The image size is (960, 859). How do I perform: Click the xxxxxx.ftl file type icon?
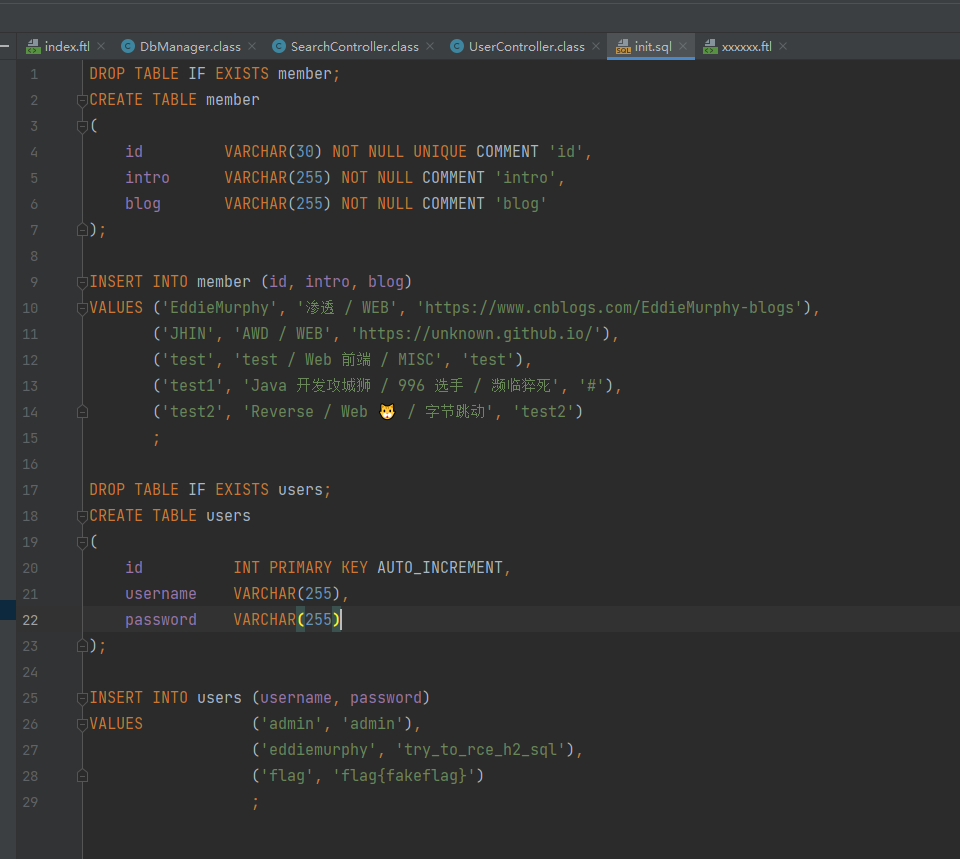710,47
